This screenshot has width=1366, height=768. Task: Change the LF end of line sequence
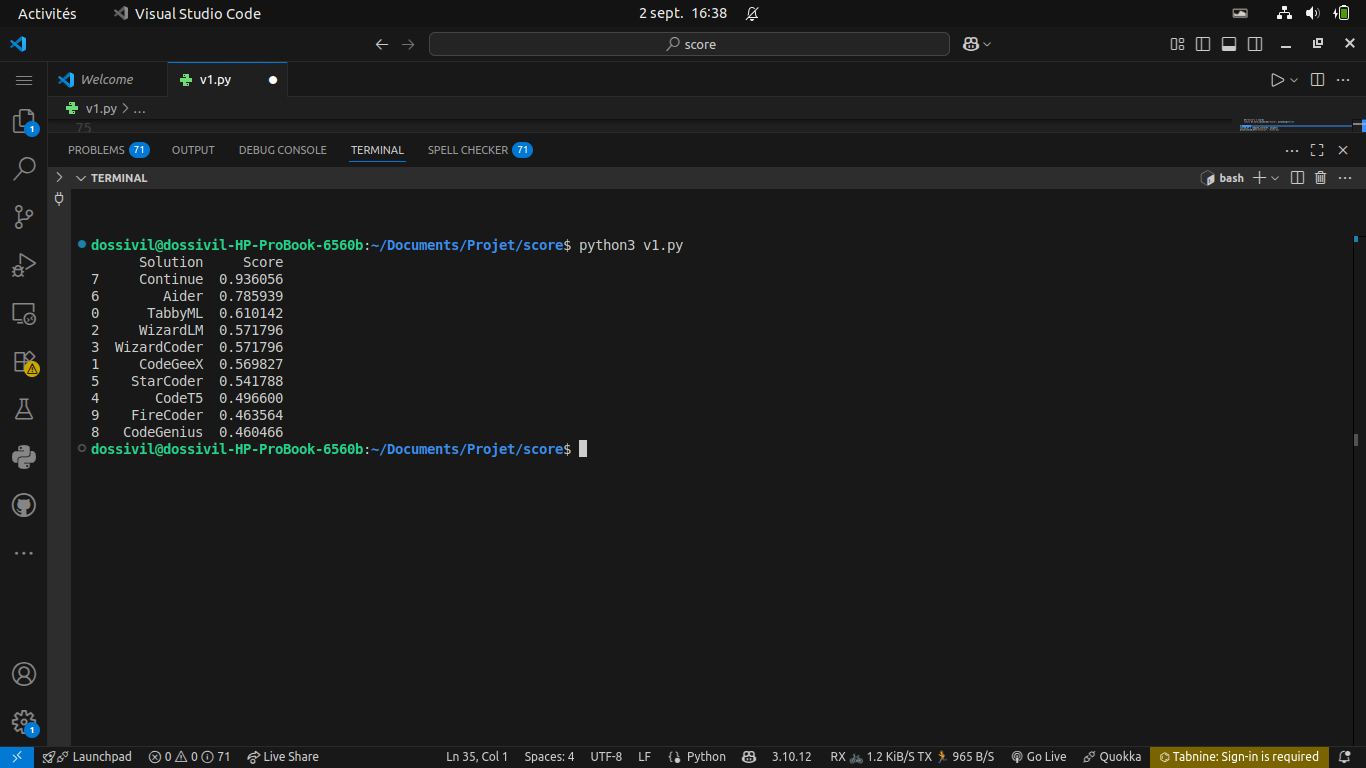coord(645,757)
